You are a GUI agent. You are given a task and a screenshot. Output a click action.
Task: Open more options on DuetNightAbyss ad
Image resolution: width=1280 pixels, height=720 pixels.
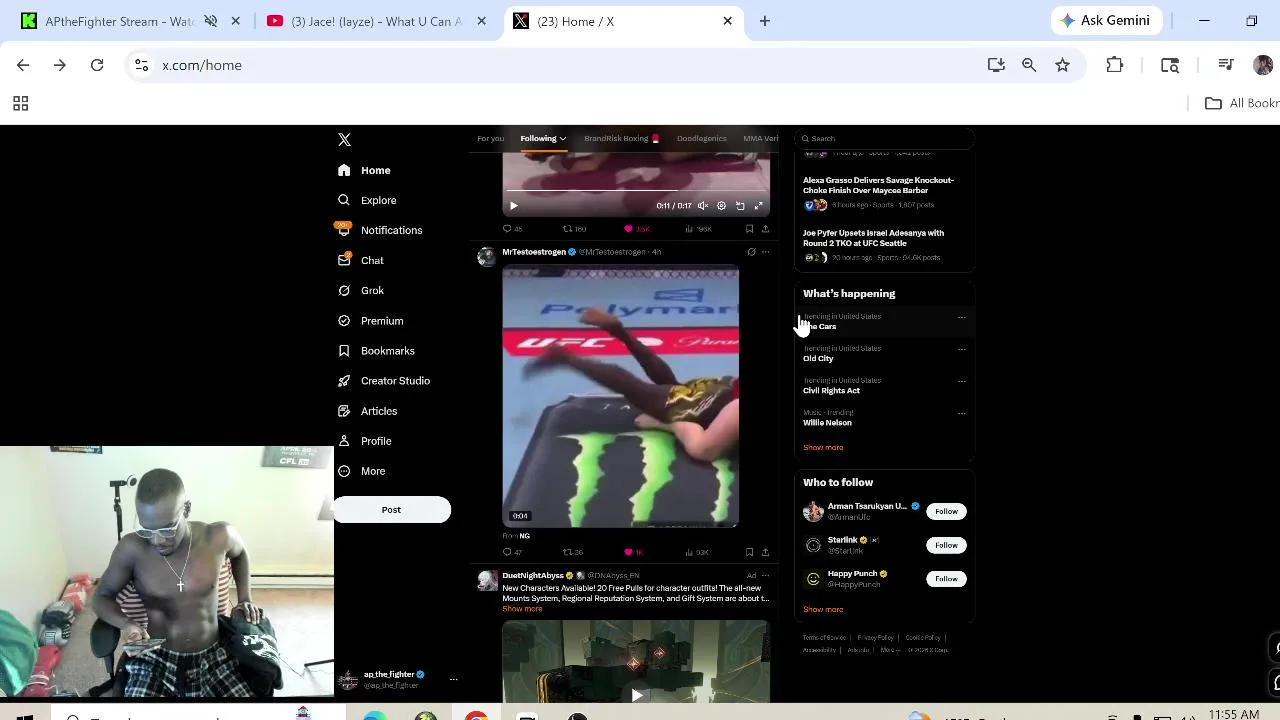coord(765,575)
